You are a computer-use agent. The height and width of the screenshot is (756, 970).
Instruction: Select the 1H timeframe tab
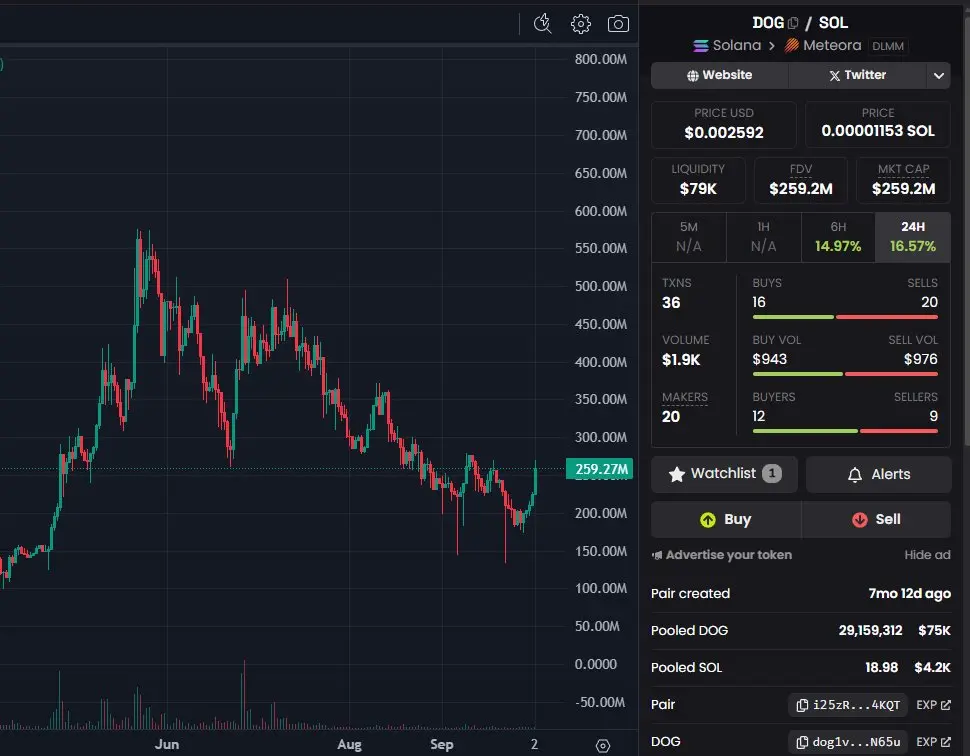coord(763,237)
